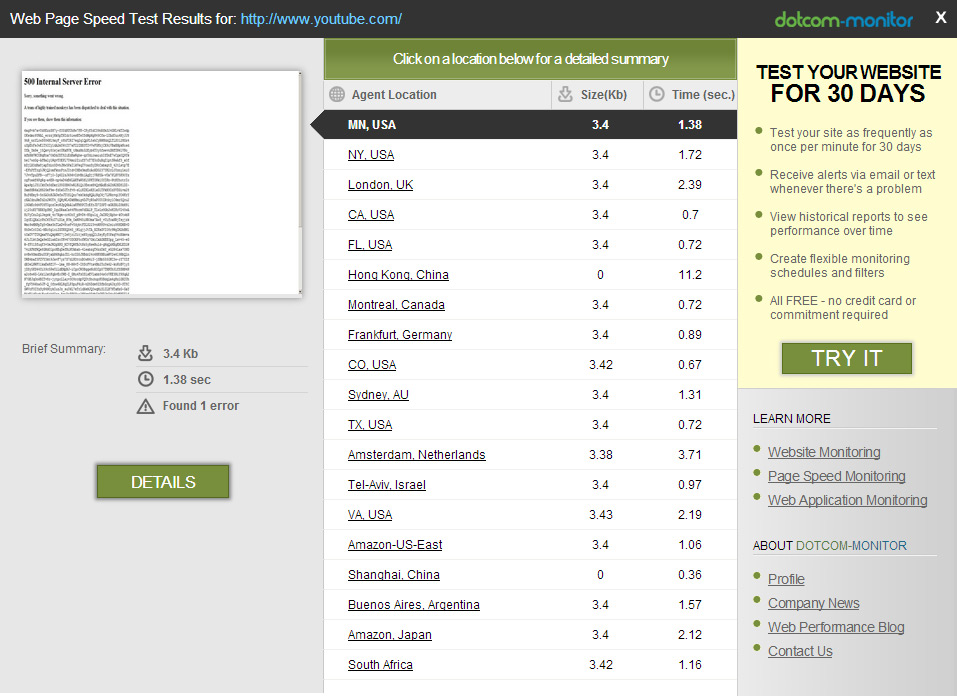Open the http://www.youtube.com/ link in the title
Image resolution: width=957 pixels, height=696 pixels.
321,19
